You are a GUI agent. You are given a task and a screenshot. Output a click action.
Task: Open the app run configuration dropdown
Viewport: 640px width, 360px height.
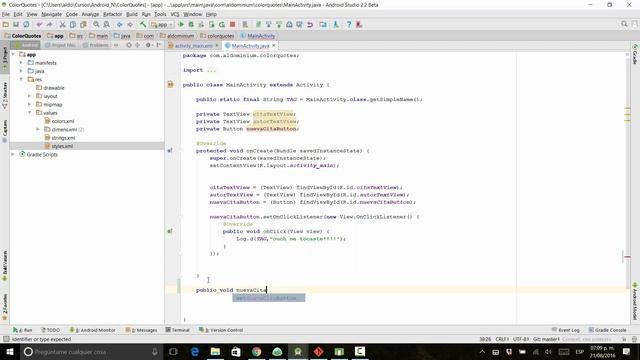pyautogui.click(x=162, y=24)
